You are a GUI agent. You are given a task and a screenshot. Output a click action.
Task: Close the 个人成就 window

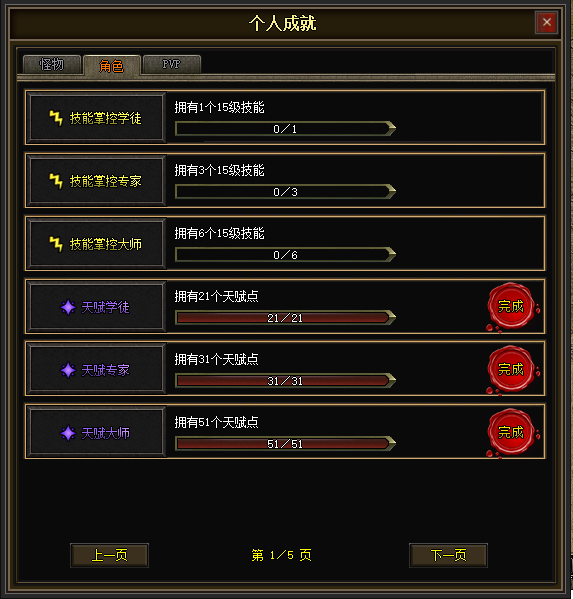click(x=547, y=23)
